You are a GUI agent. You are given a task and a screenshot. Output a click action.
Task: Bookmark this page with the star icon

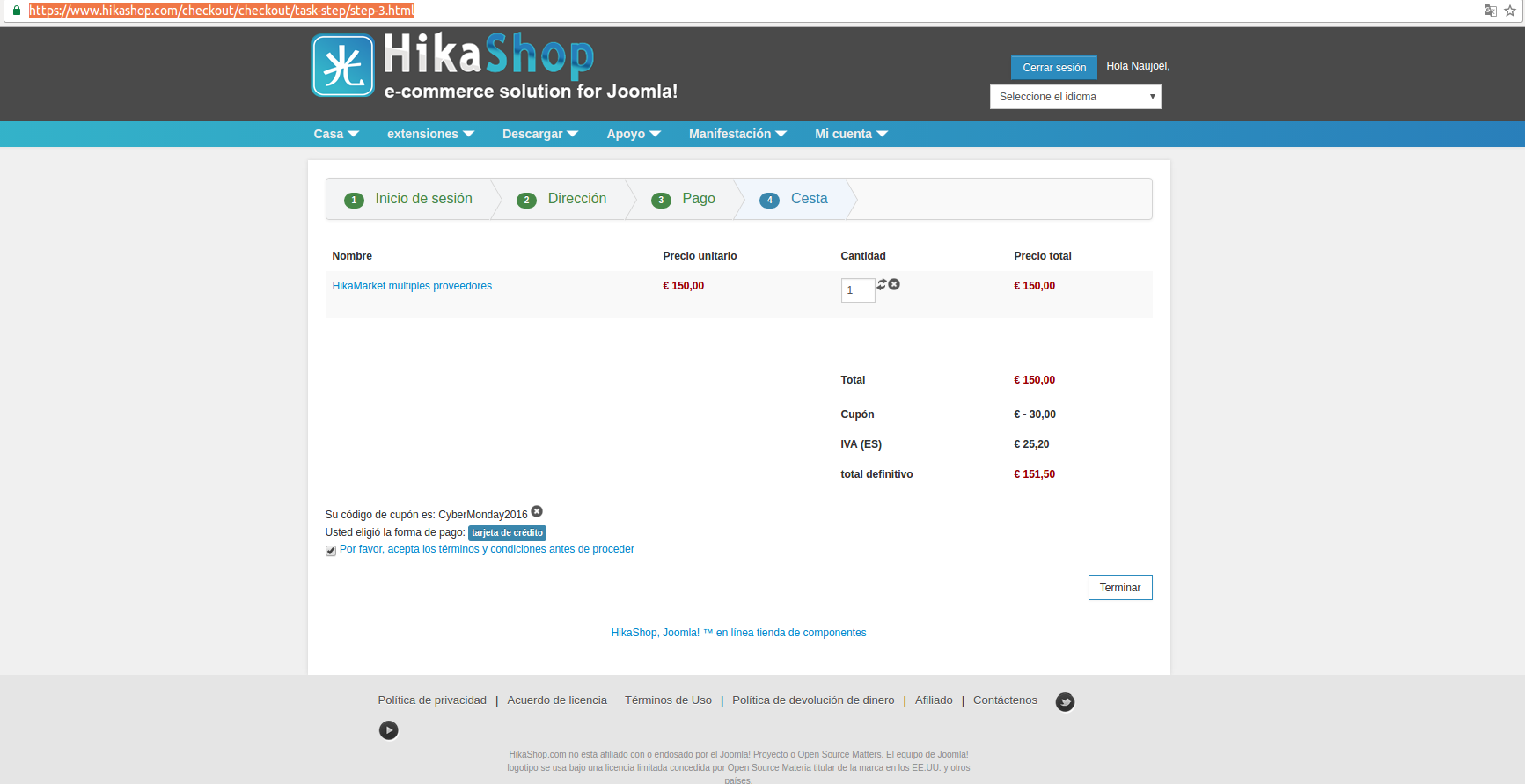point(1510,11)
